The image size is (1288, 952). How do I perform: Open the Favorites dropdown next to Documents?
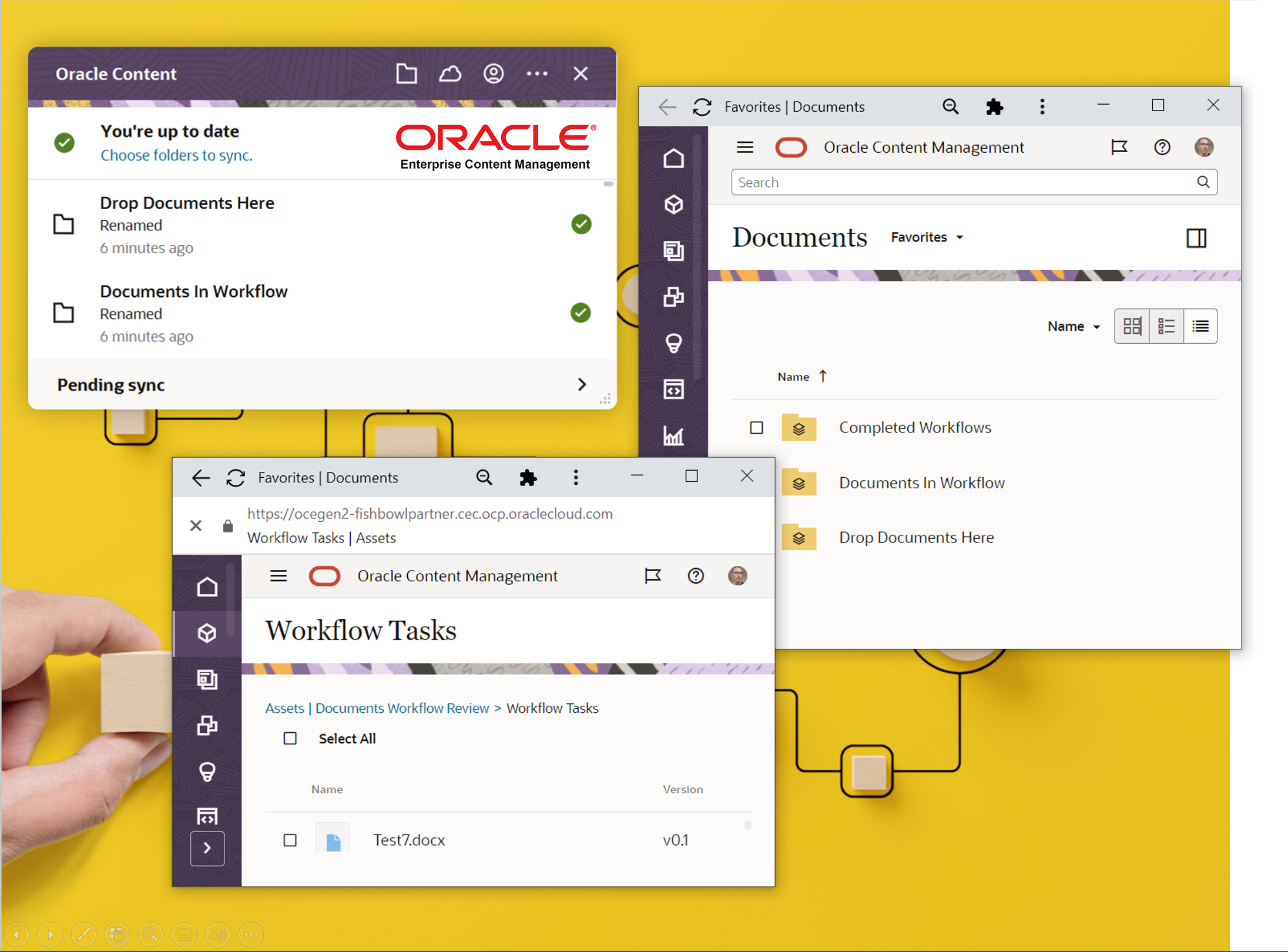[927, 237]
